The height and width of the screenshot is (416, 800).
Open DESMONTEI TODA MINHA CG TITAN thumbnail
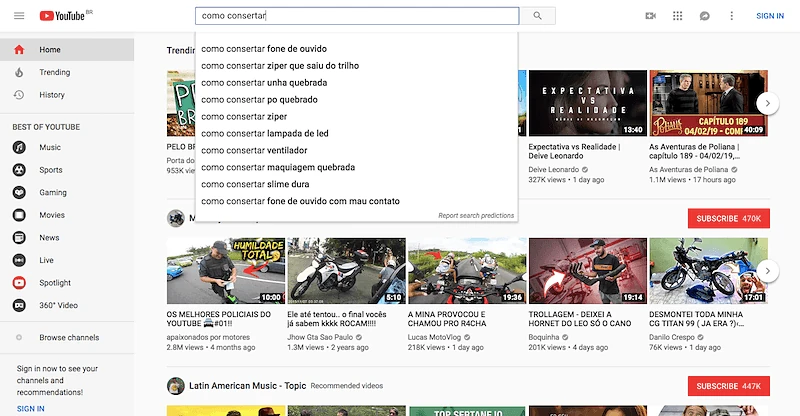pyautogui.click(x=708, y=271)
